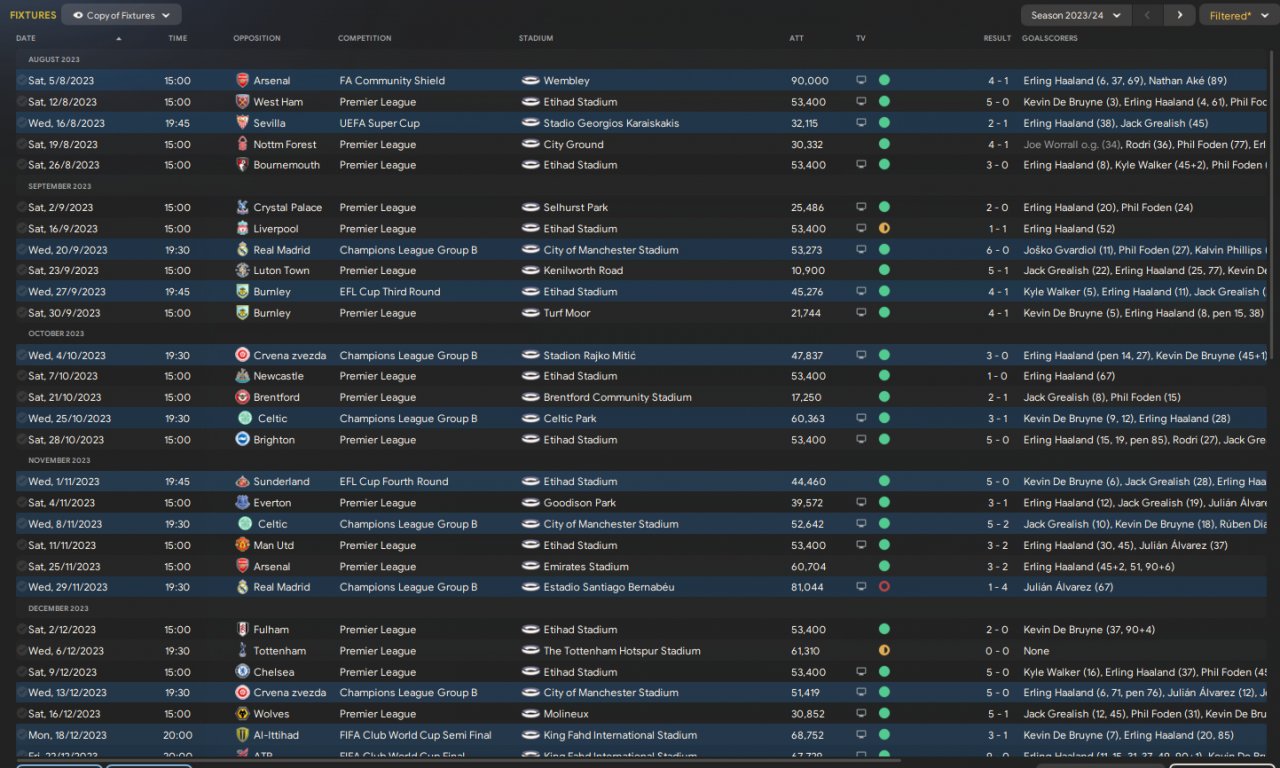Toggle the tick marker on the Sat 12/8/2023 row
1280x768 pixels.
coord(21,102)
